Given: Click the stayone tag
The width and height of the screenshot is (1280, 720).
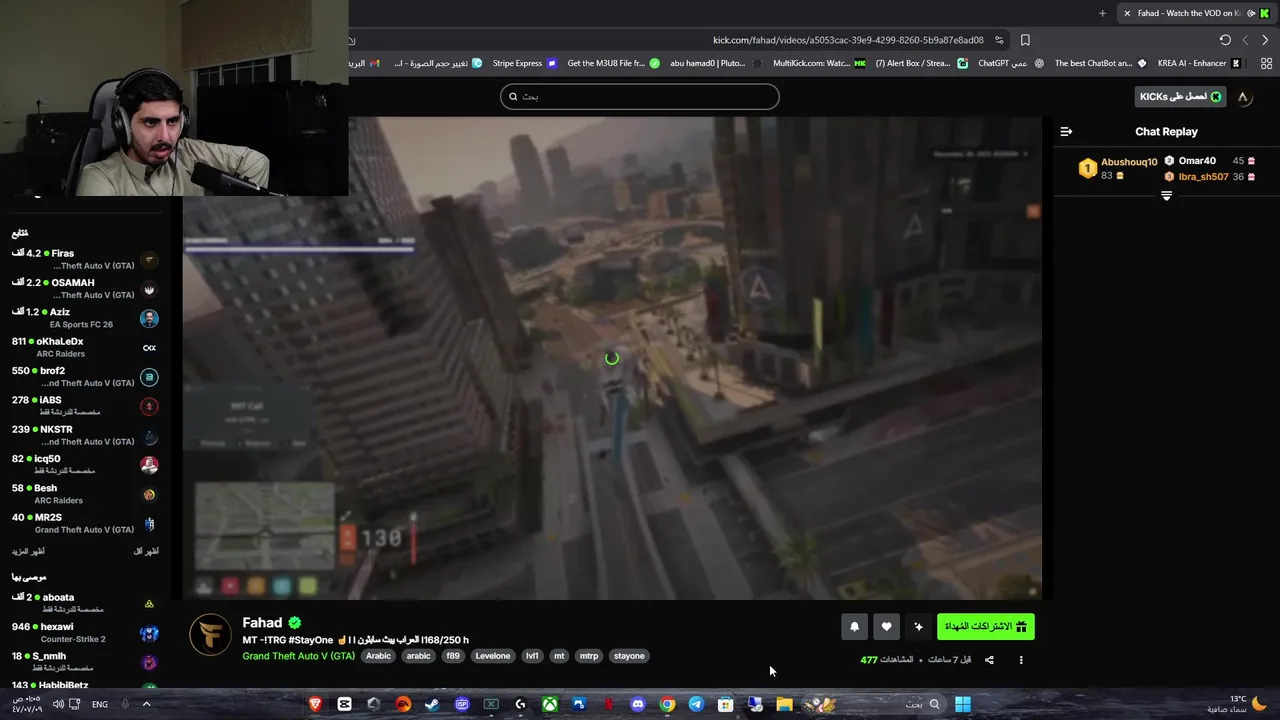Looking at the screenshot, I should pyautogui.click(x=629, y=656).
